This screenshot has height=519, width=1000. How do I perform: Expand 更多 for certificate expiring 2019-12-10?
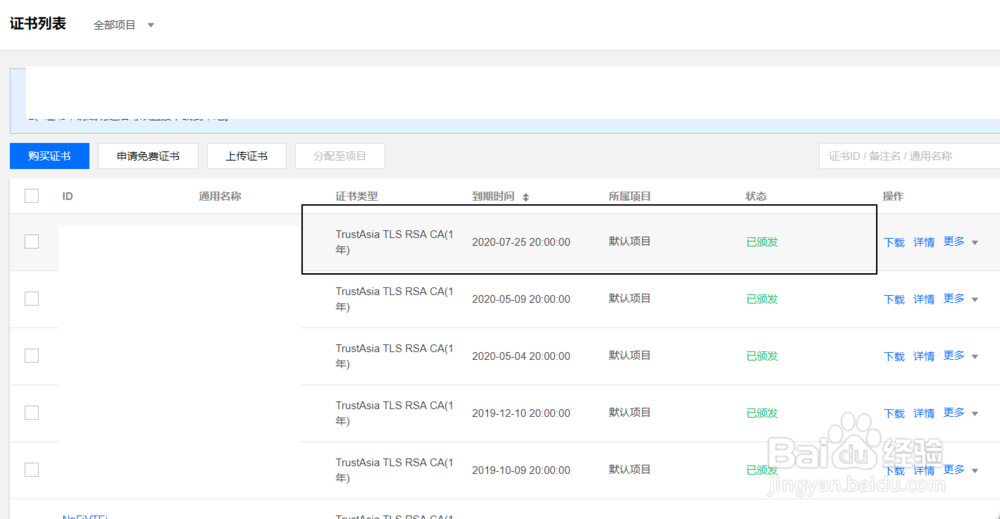[960, 413]
